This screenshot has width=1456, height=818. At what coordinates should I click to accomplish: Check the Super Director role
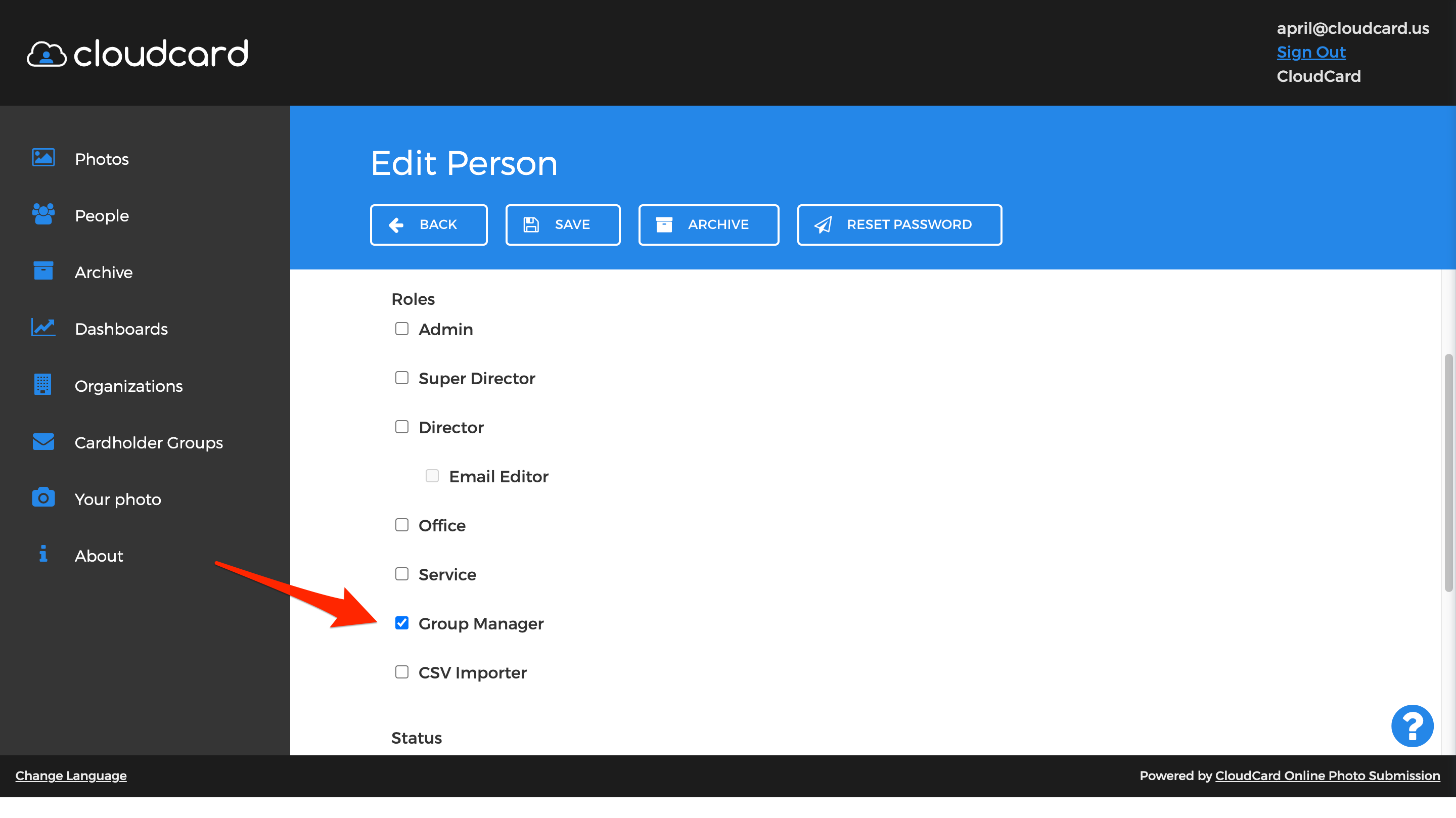tap(401, 378)
